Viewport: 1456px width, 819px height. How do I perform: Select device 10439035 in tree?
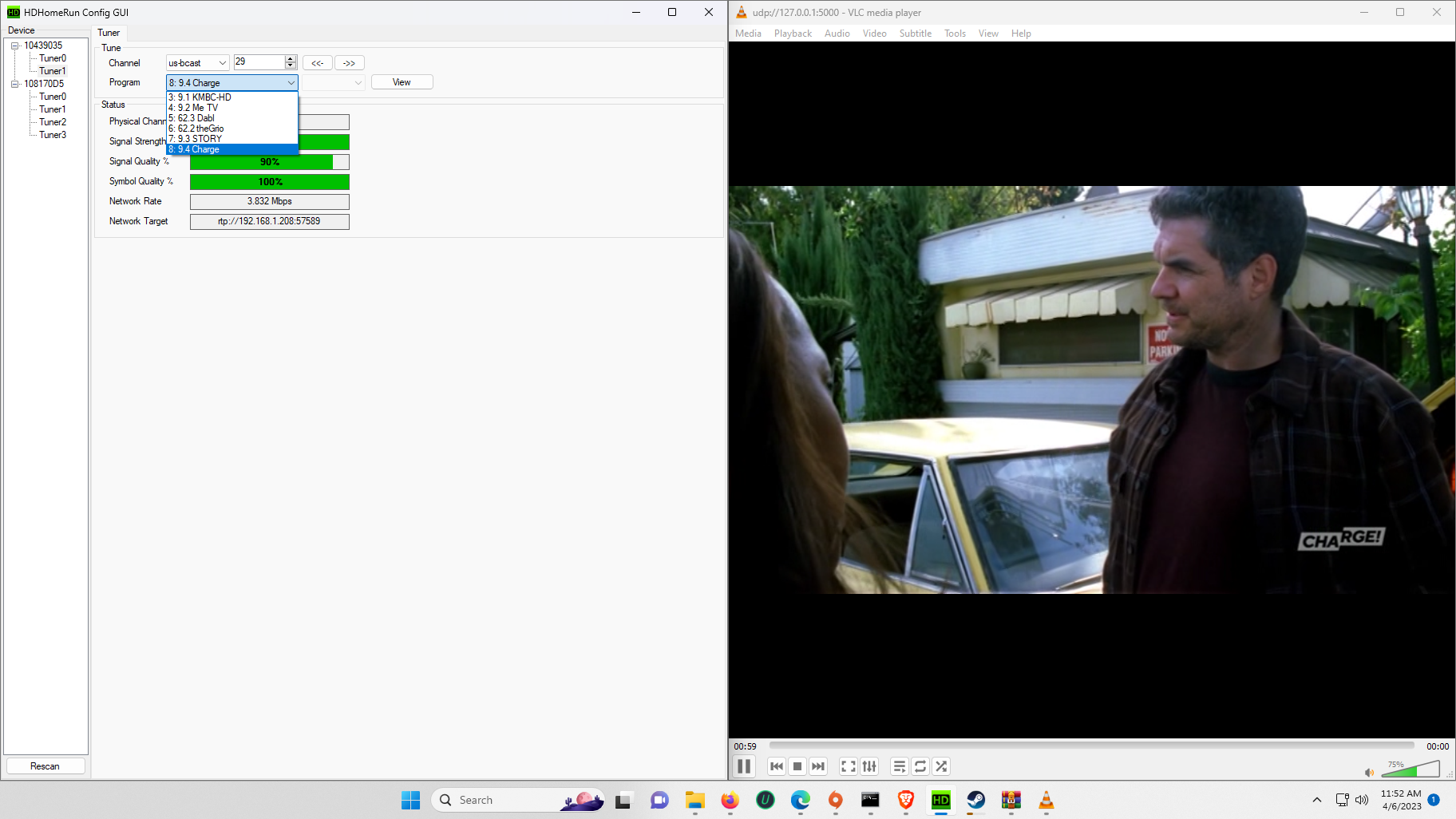43,45
